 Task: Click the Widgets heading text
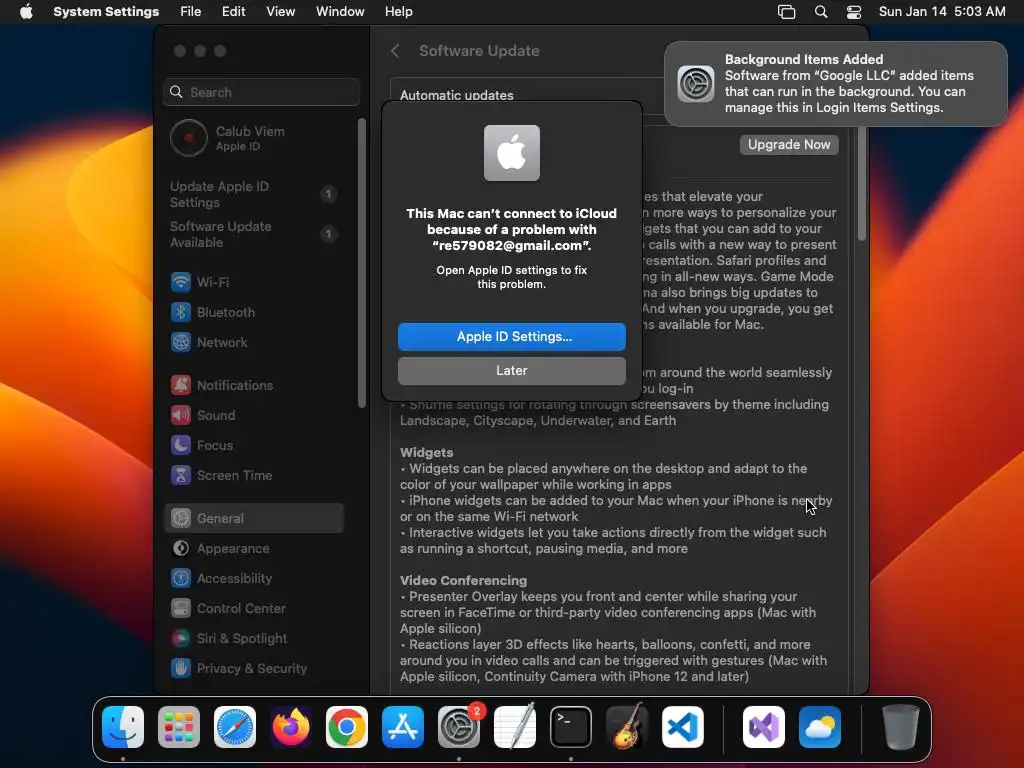(426, 452)
